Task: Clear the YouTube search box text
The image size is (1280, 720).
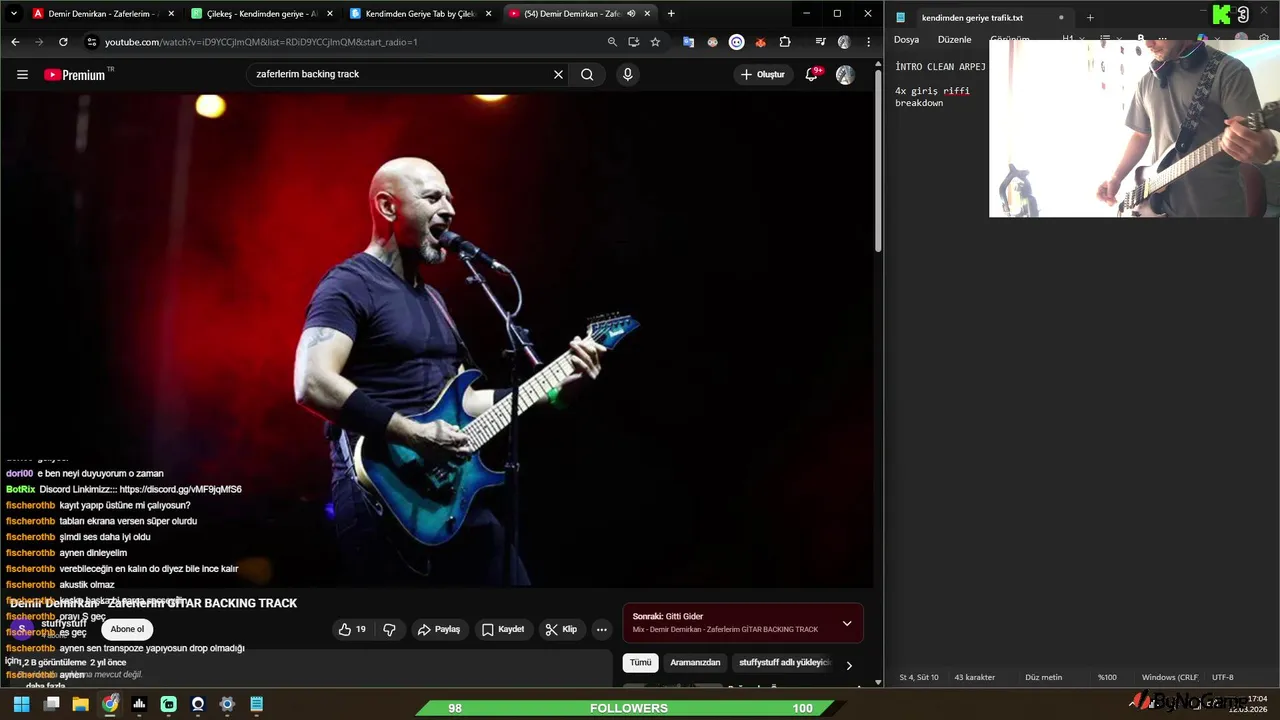Action: (x=558, y=74)
